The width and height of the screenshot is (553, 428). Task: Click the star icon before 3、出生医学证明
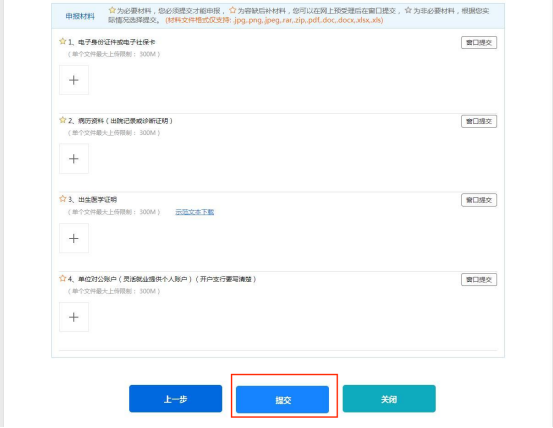click(63, 199)
